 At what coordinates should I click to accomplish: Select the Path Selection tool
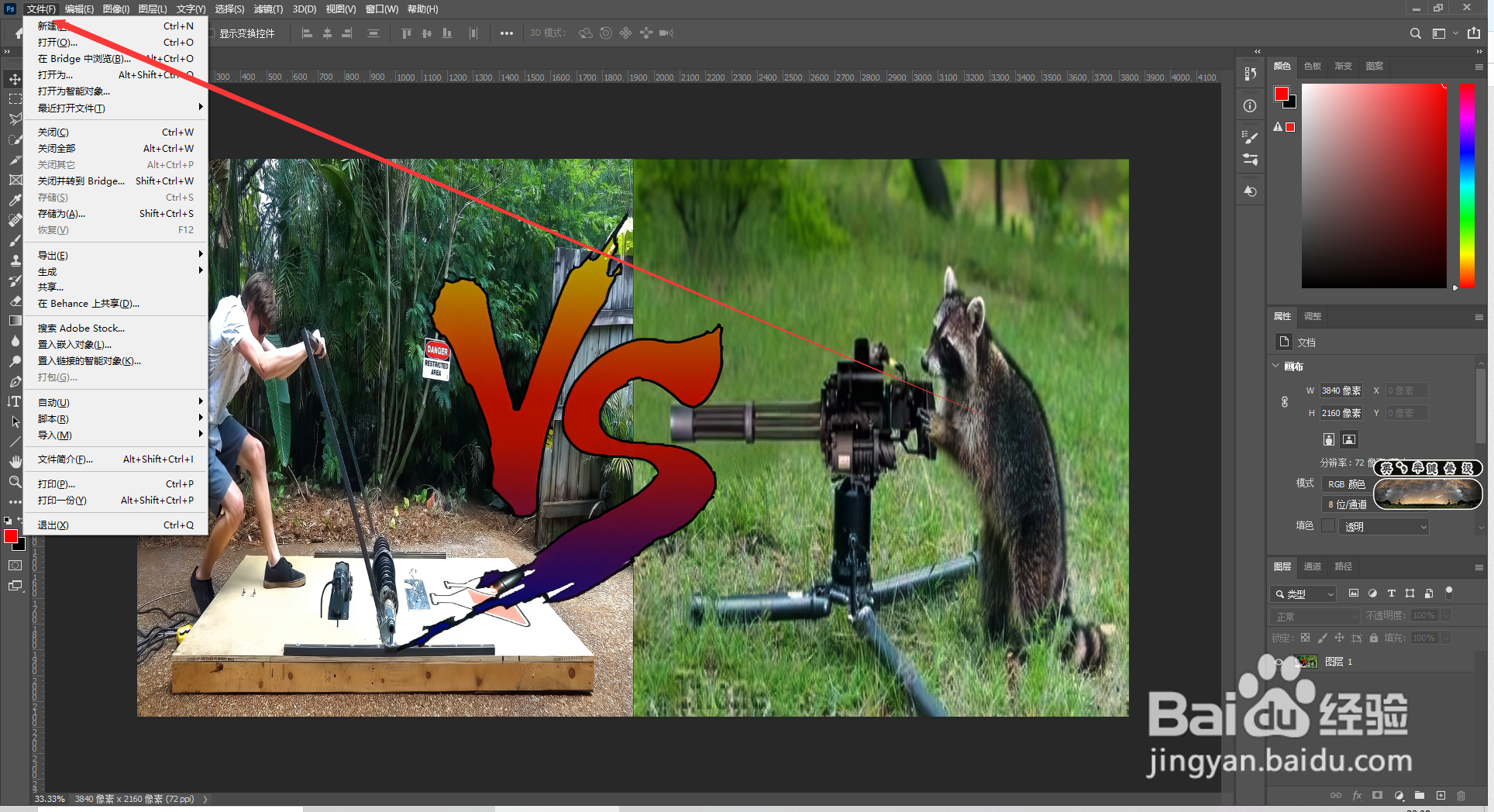coord(15,421)
